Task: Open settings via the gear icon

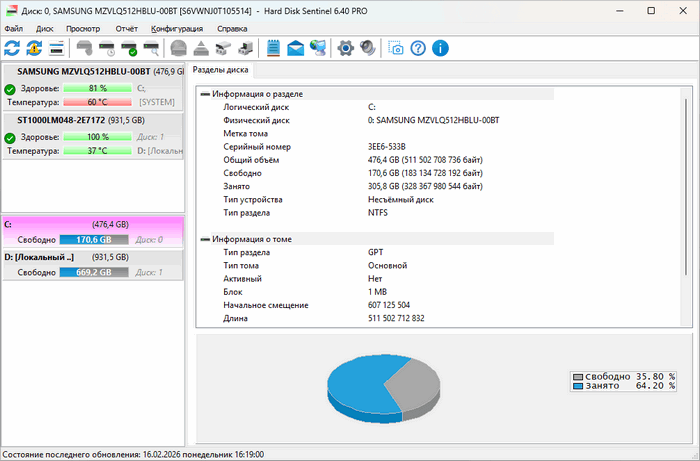Action: click(x=346, y=48)
